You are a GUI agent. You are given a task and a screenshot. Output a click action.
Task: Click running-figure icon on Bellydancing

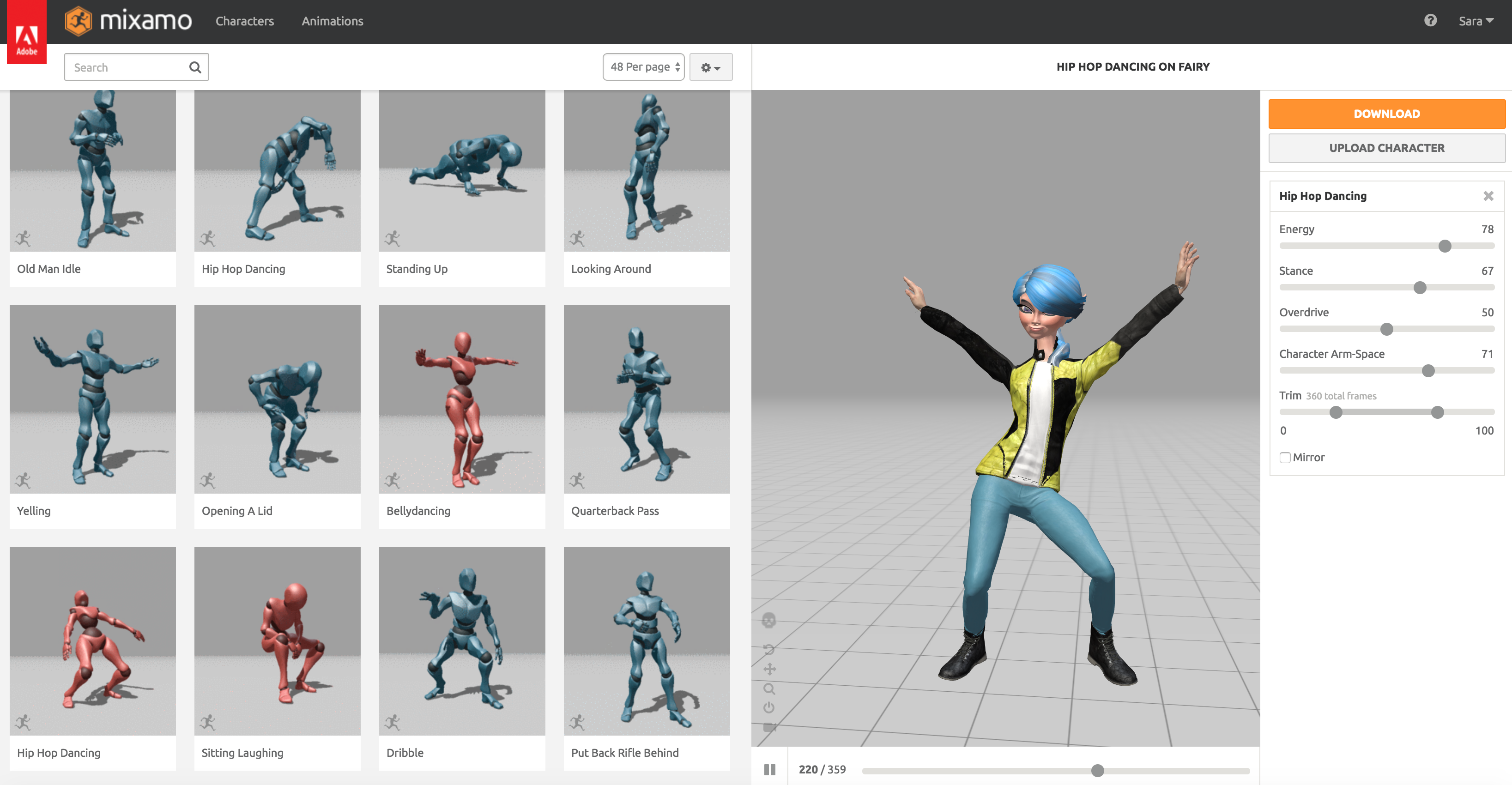[x=392, y=481]
